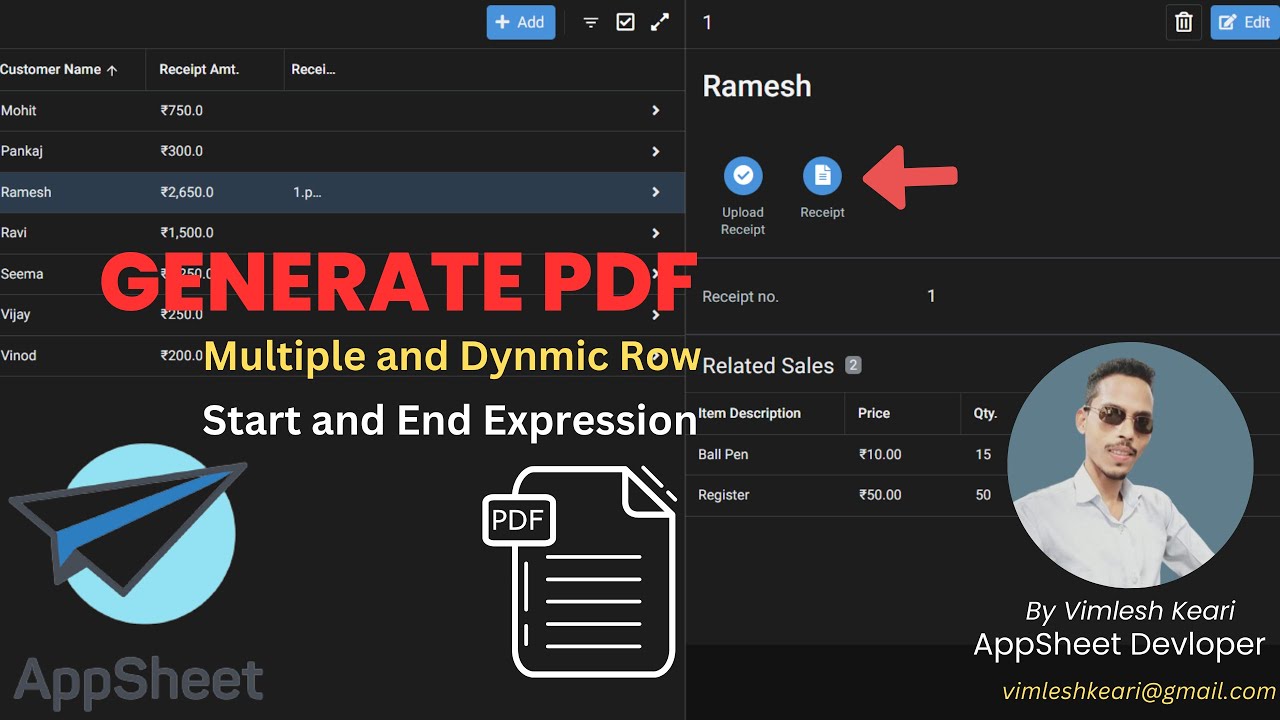Image resolution: width=1280 pixels, height=720 pixels.
Task: Open the Ramesh row chevron
Action: coord(656,192)
